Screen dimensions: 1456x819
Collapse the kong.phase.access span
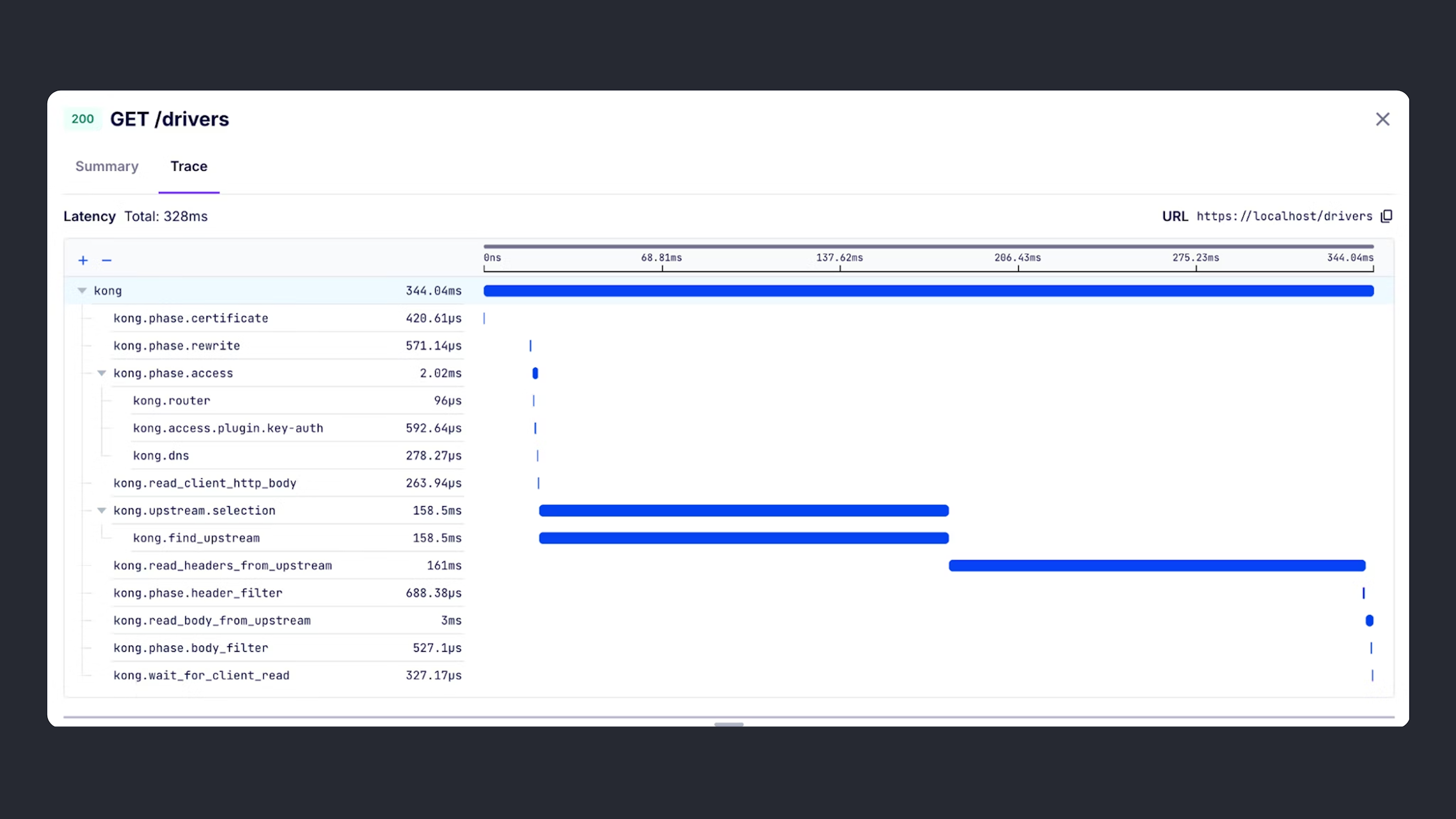coord(102,373)
